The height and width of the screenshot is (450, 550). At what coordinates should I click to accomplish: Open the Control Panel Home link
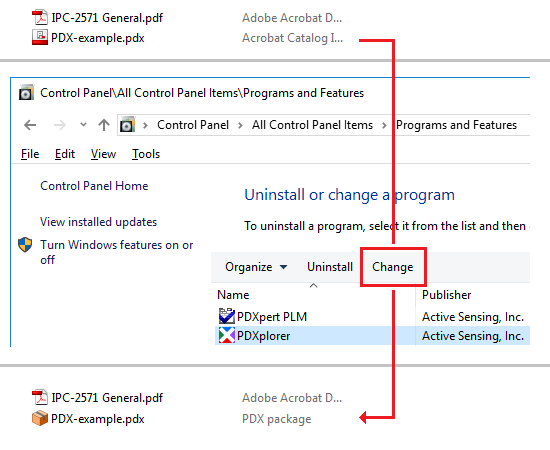click(94, 186)
